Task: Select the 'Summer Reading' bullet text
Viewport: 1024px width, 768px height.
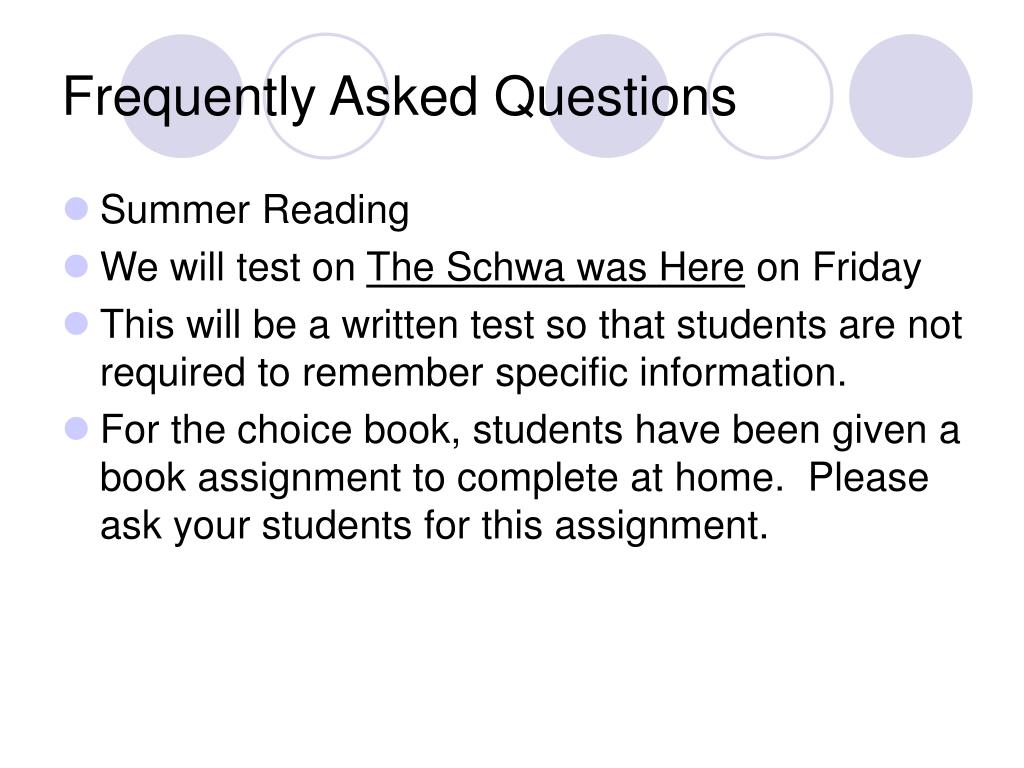Action: 255,211
